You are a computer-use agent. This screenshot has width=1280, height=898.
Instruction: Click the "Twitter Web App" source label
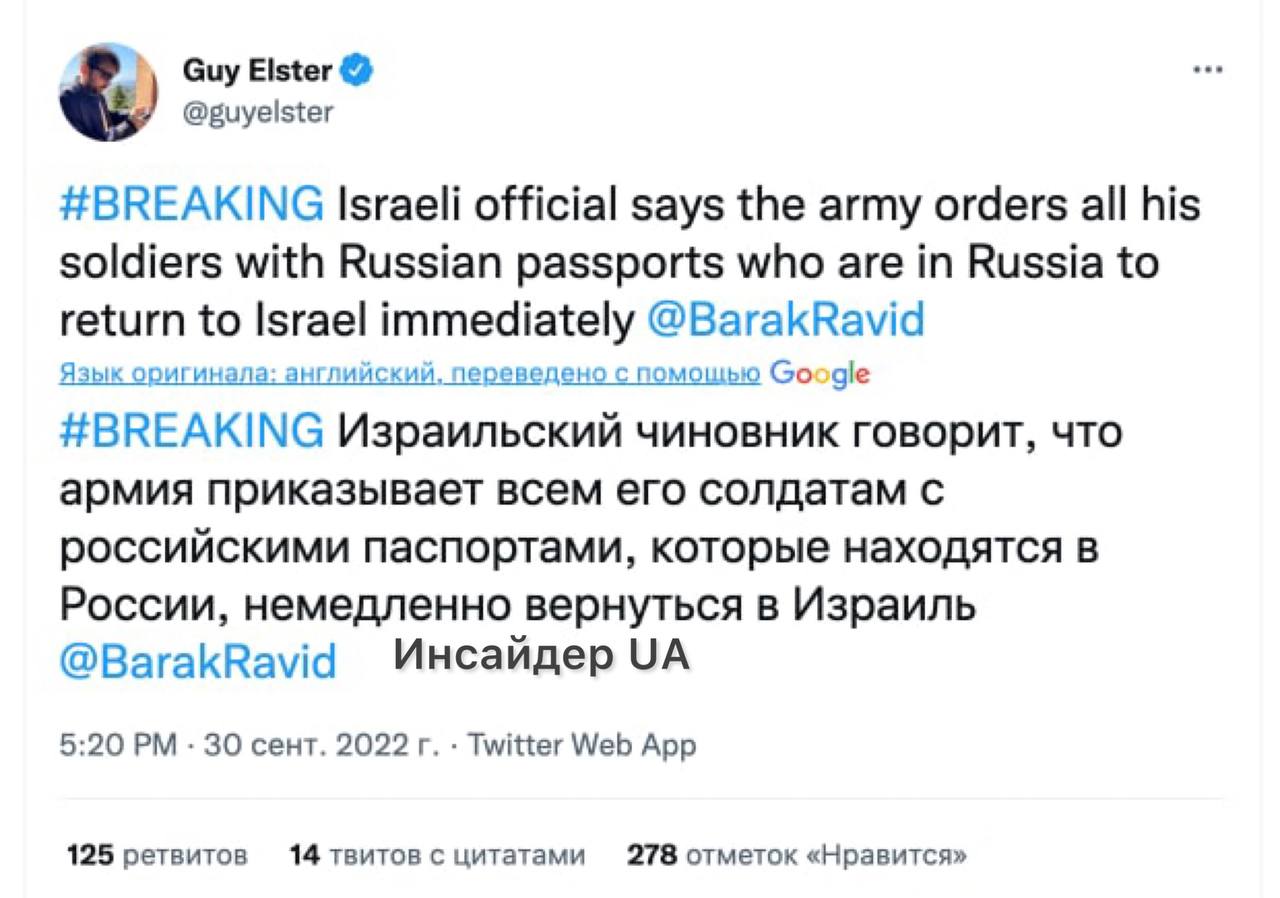coord(582,745)
